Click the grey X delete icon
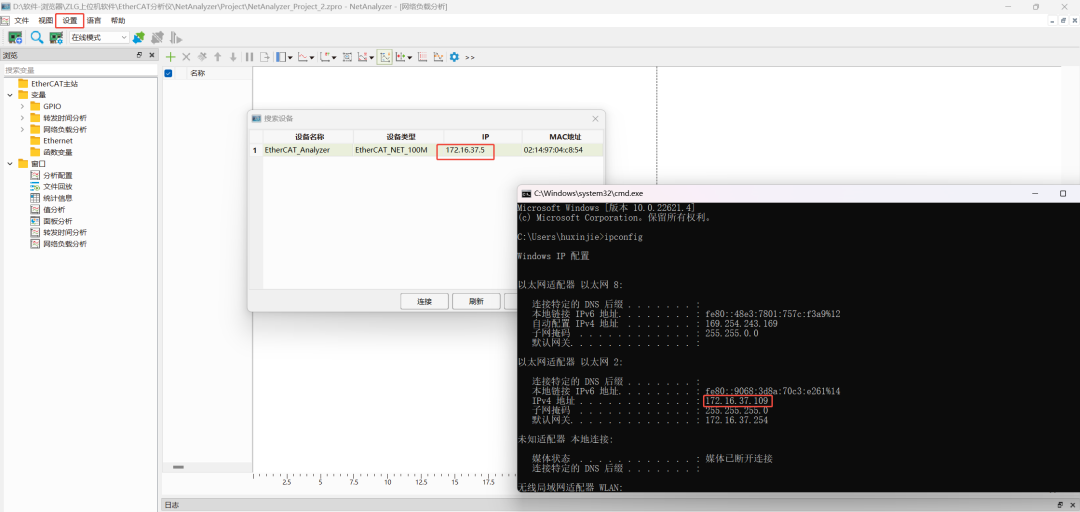Image resolution: width=1080 pixels, height=512 pixels. (x=186, y=57)
